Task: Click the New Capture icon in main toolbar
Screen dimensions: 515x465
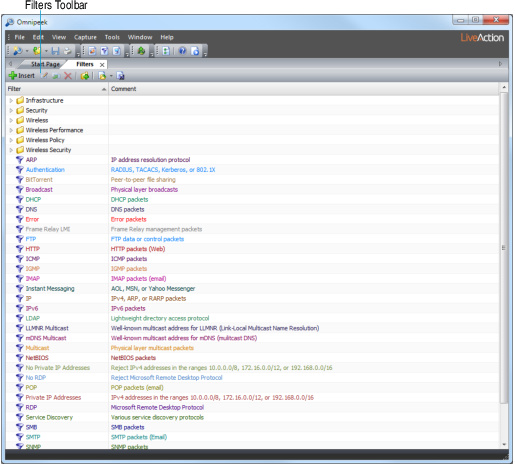Action: coord(17,51)
